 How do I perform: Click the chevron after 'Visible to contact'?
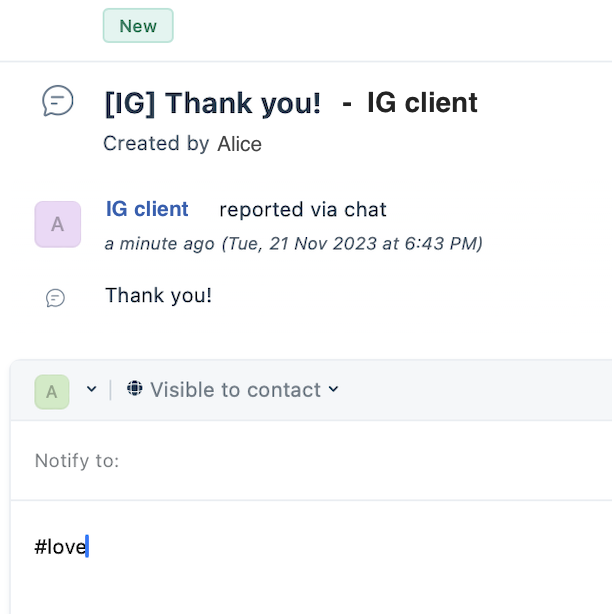point(334,389)
